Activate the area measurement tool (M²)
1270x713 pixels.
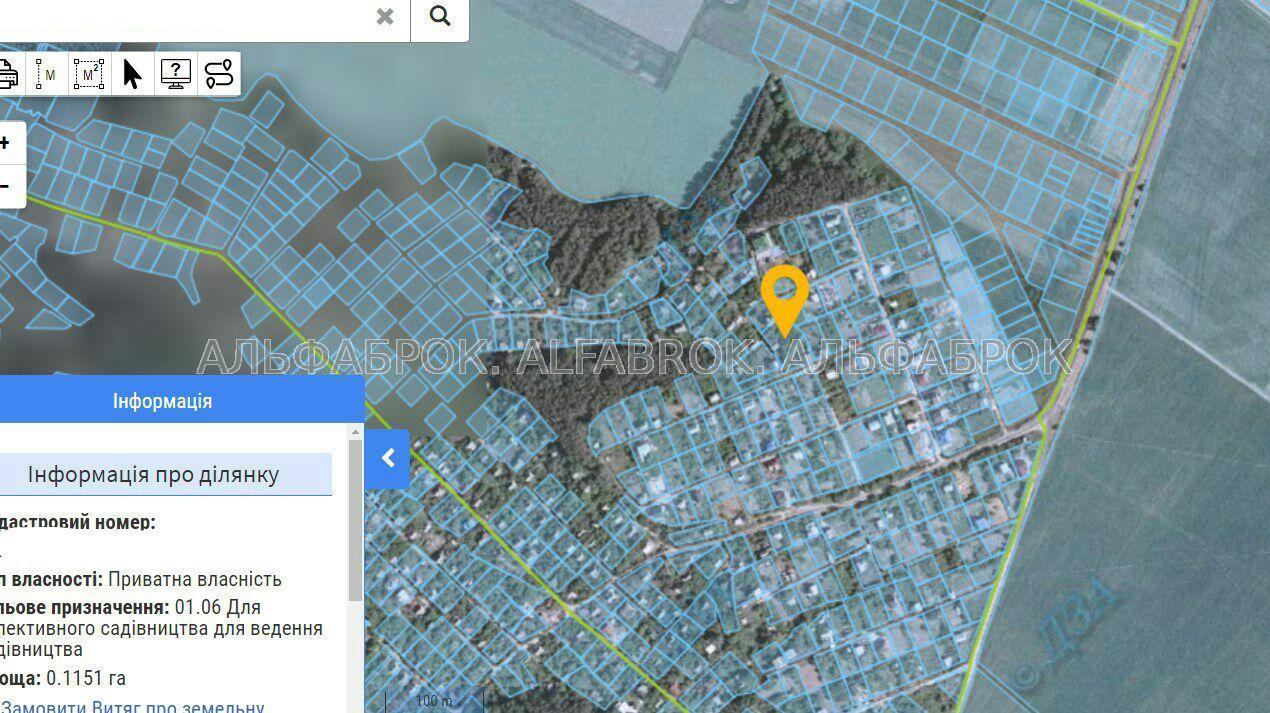click(x=89, y=74)
